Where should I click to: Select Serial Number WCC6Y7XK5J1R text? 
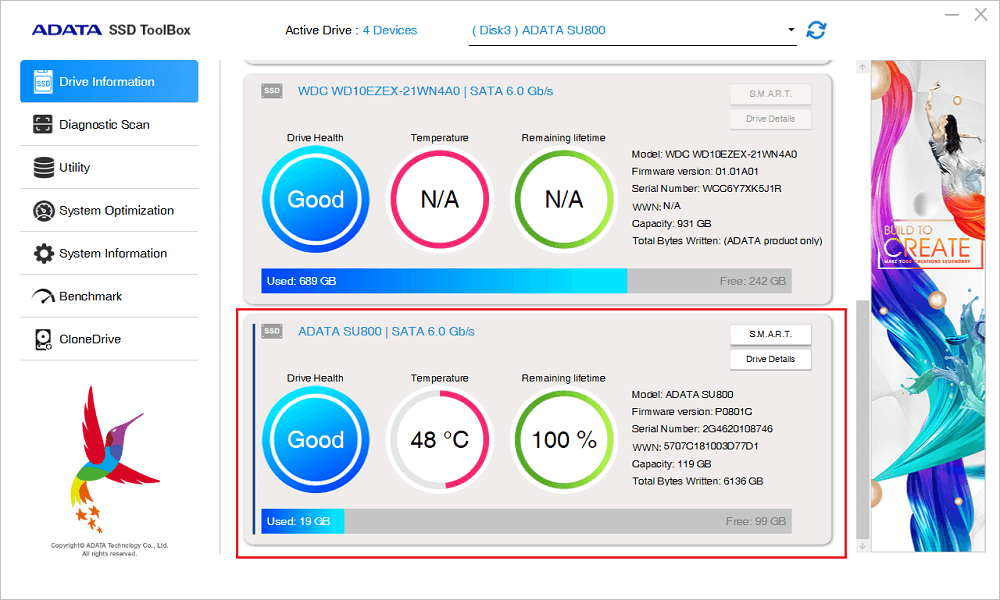pos(707,189)
